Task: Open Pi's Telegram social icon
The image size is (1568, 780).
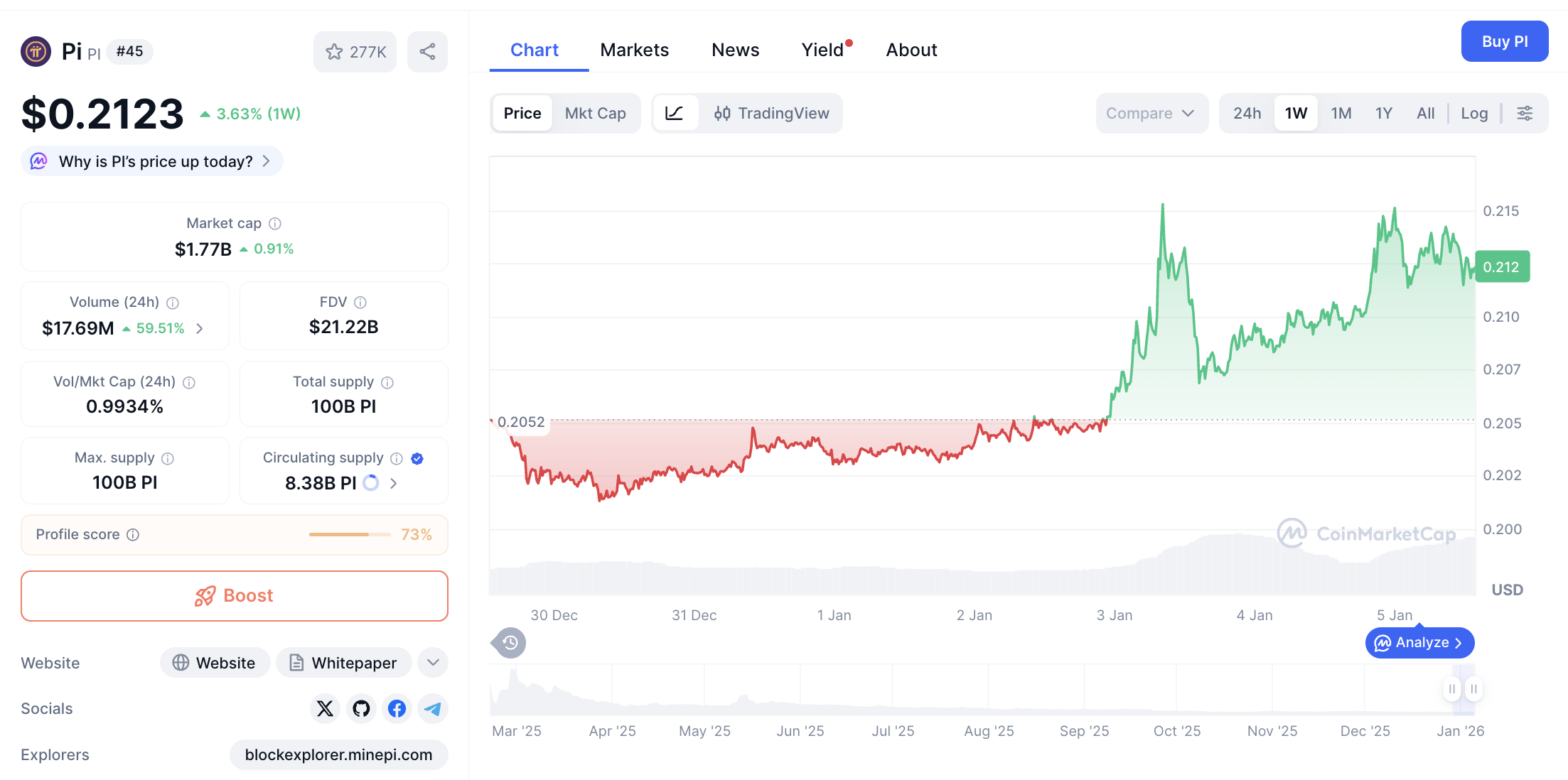Action: tap(432, 708)
